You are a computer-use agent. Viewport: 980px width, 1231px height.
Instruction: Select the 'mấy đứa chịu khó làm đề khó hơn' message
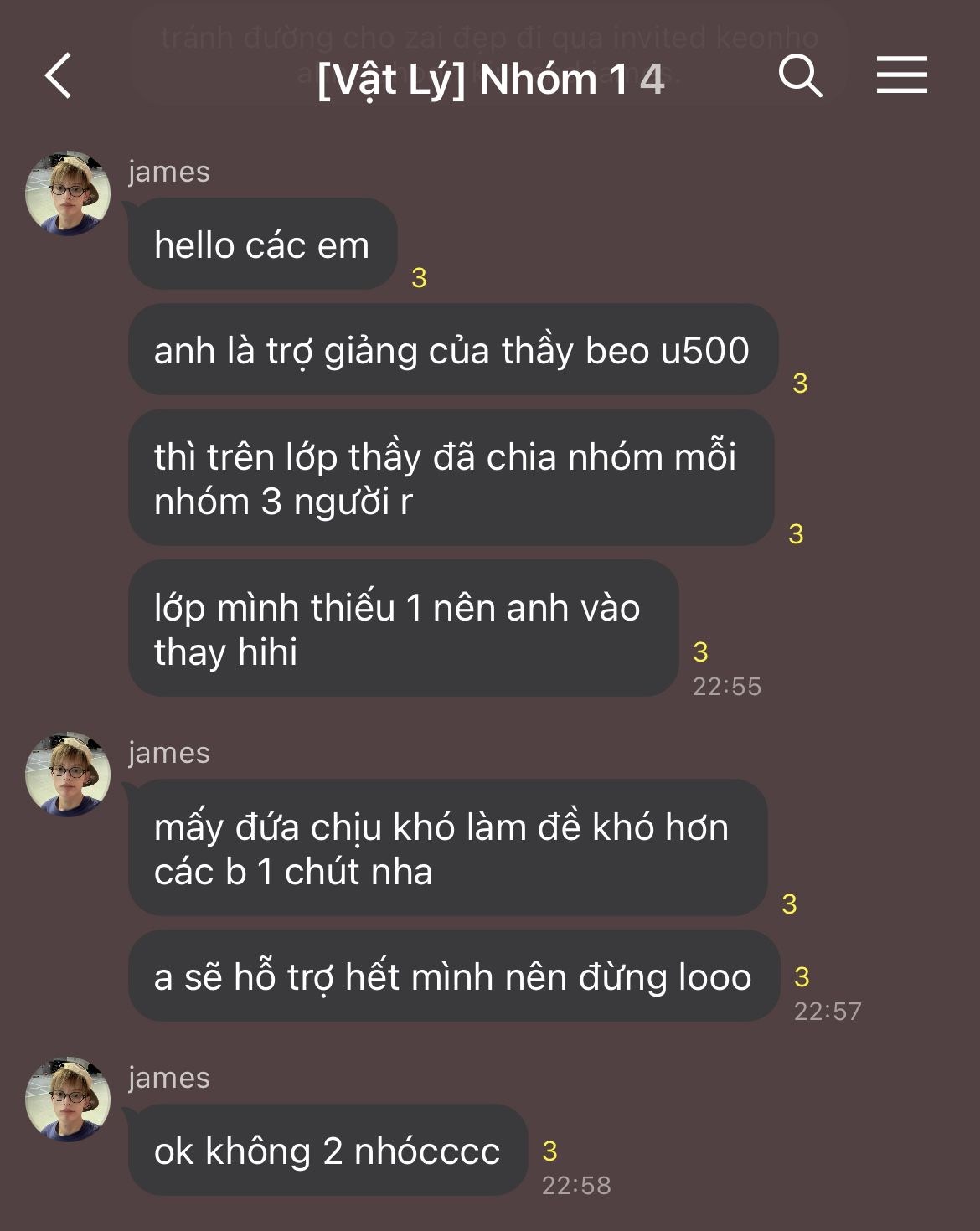[448, 848]
